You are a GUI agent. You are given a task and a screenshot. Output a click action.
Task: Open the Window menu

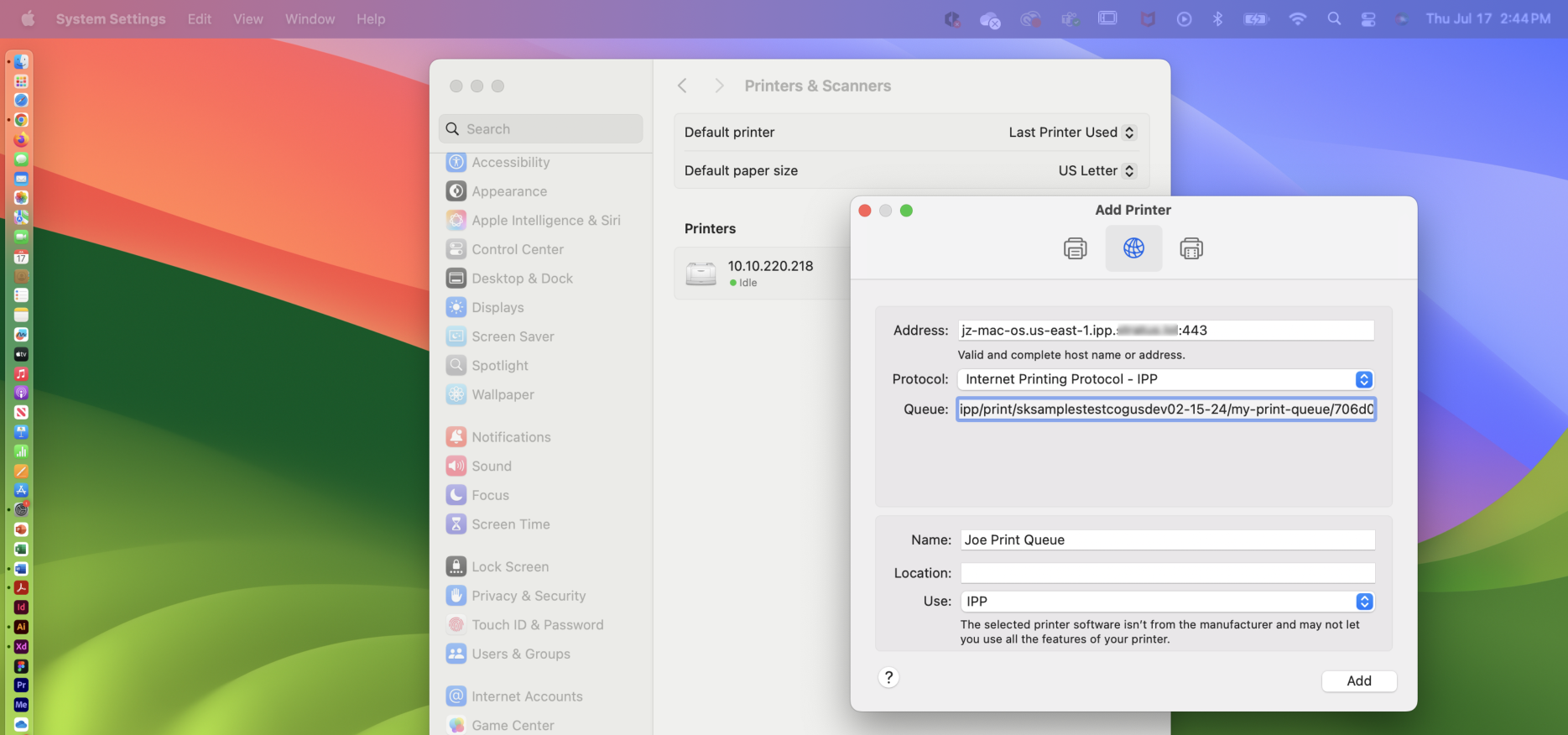pos(310,18)
